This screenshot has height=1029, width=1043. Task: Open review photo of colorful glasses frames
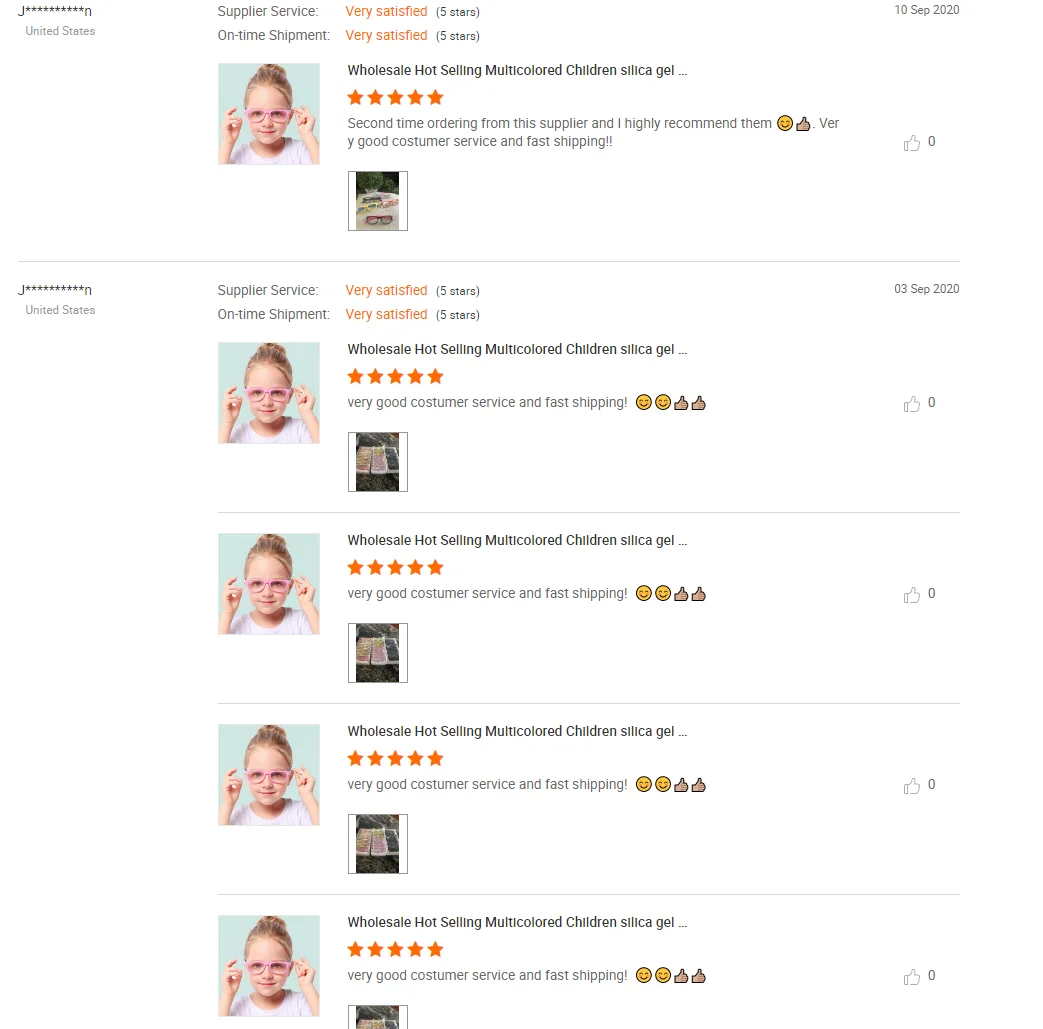[378, 201]
